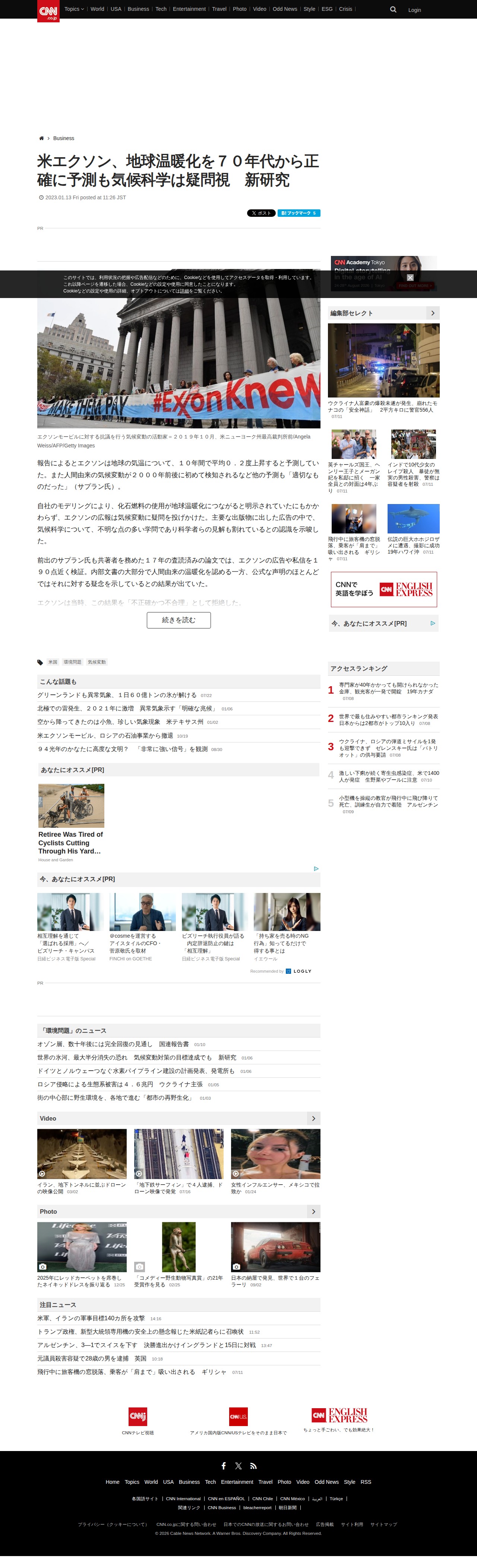Viewport: 477px width, 1568px height.
Task: Open the Nicole Kidman red carpet photo
Action: click(x=82, y=1247)
